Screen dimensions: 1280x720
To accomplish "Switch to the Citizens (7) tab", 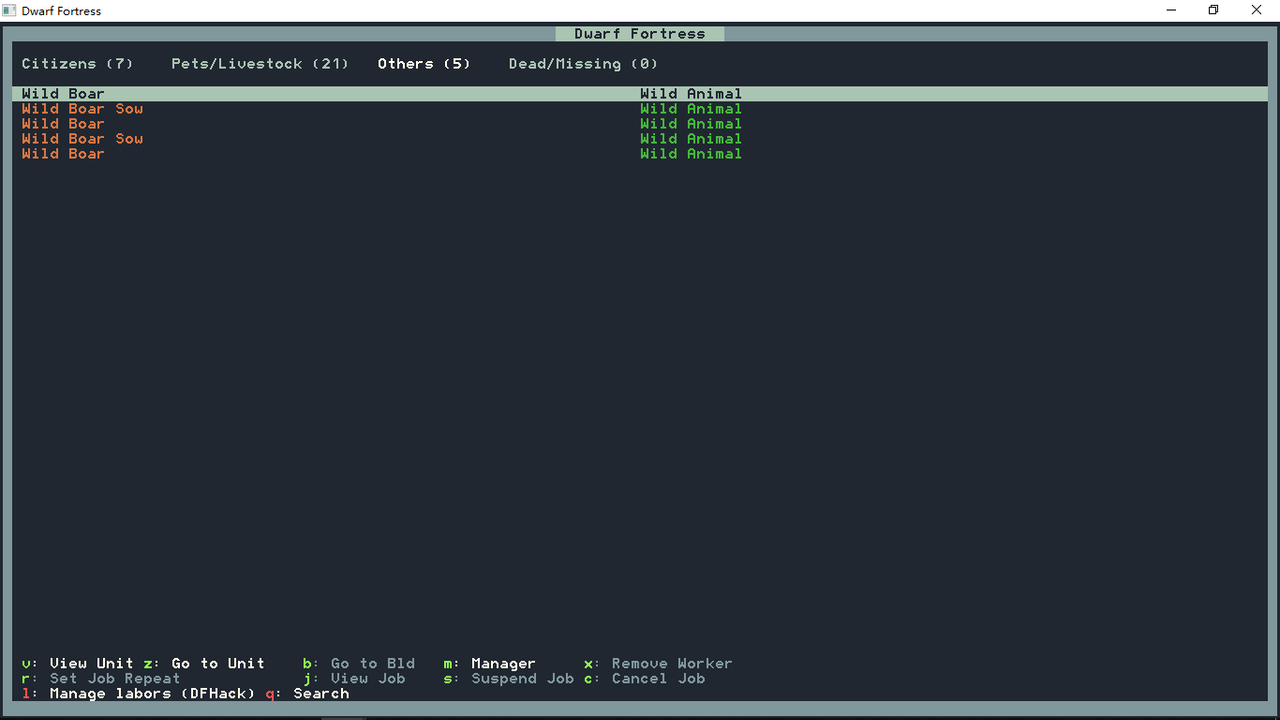I will point(77,64).
